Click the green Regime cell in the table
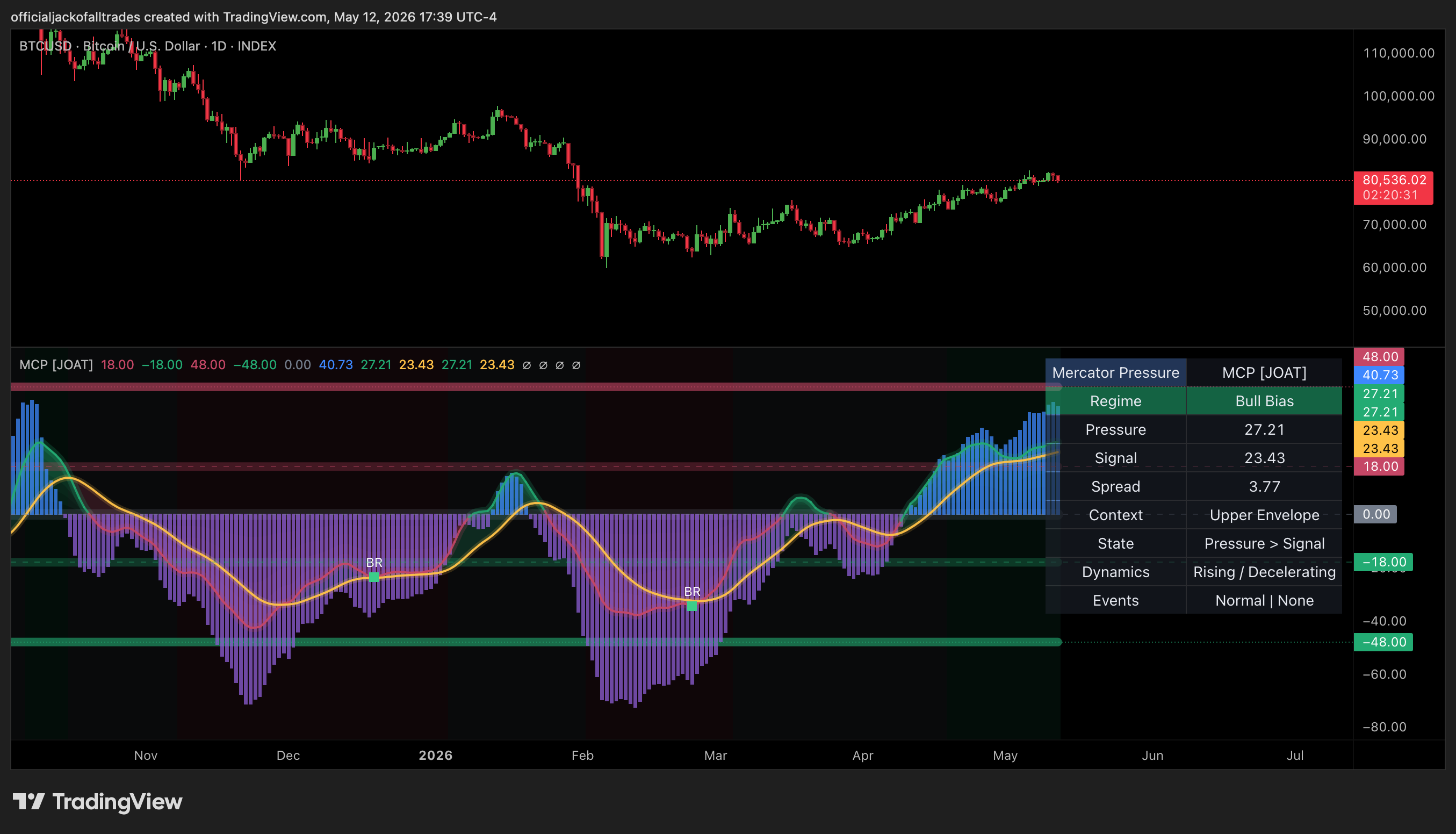This screenshot has width=1456, height=834. click(1115, 401)
